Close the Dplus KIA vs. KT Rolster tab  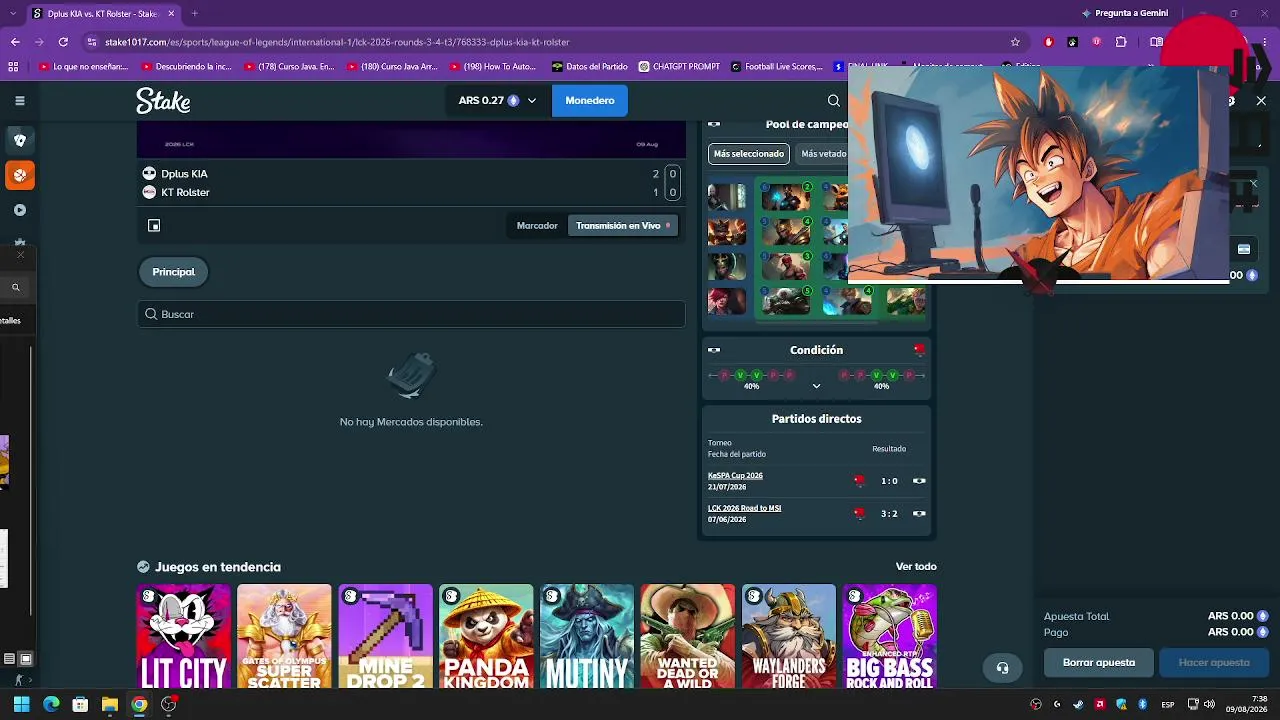tap(172, 13)
